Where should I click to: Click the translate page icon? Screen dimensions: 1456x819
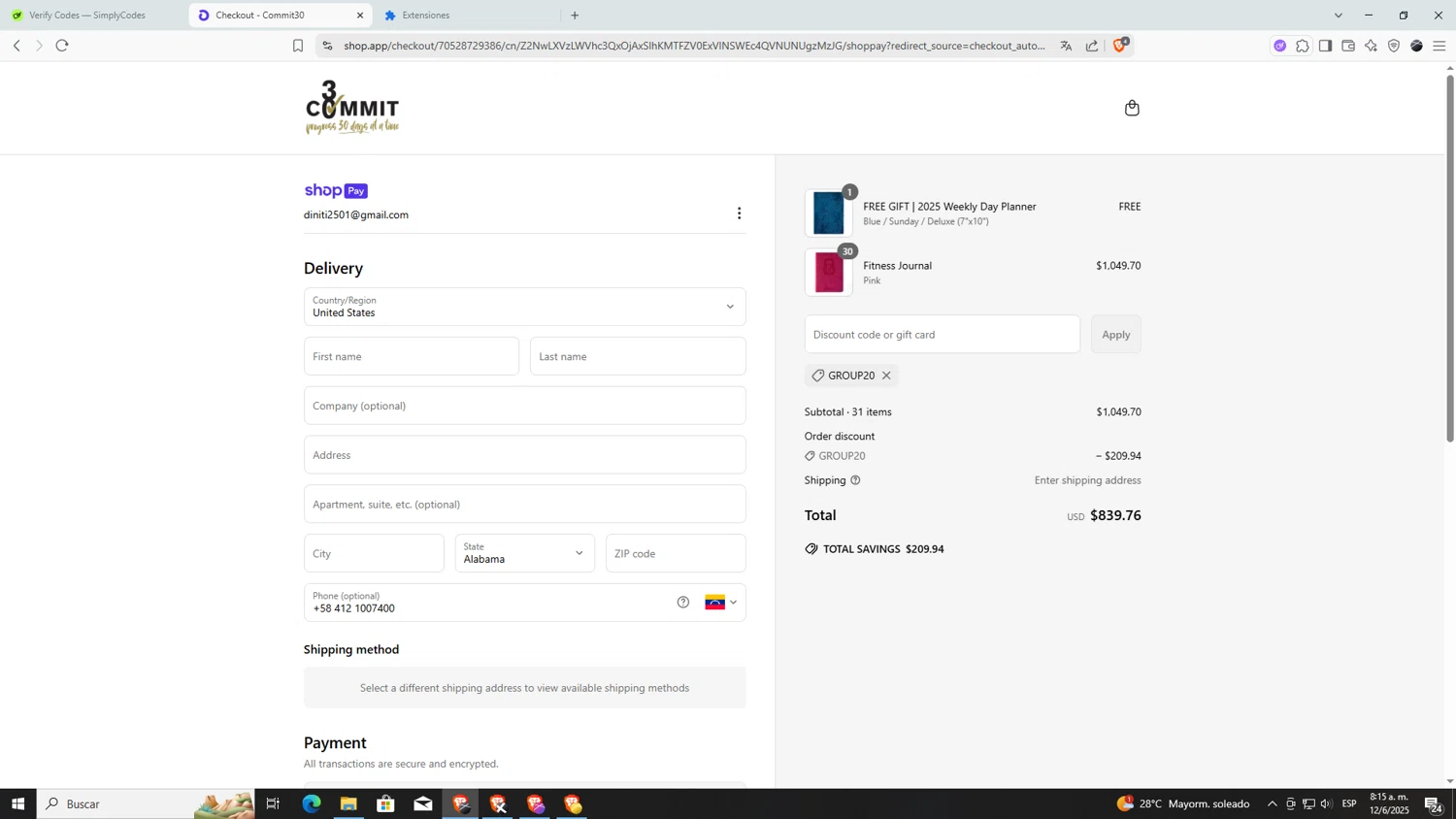click(x=1066, y=46)
